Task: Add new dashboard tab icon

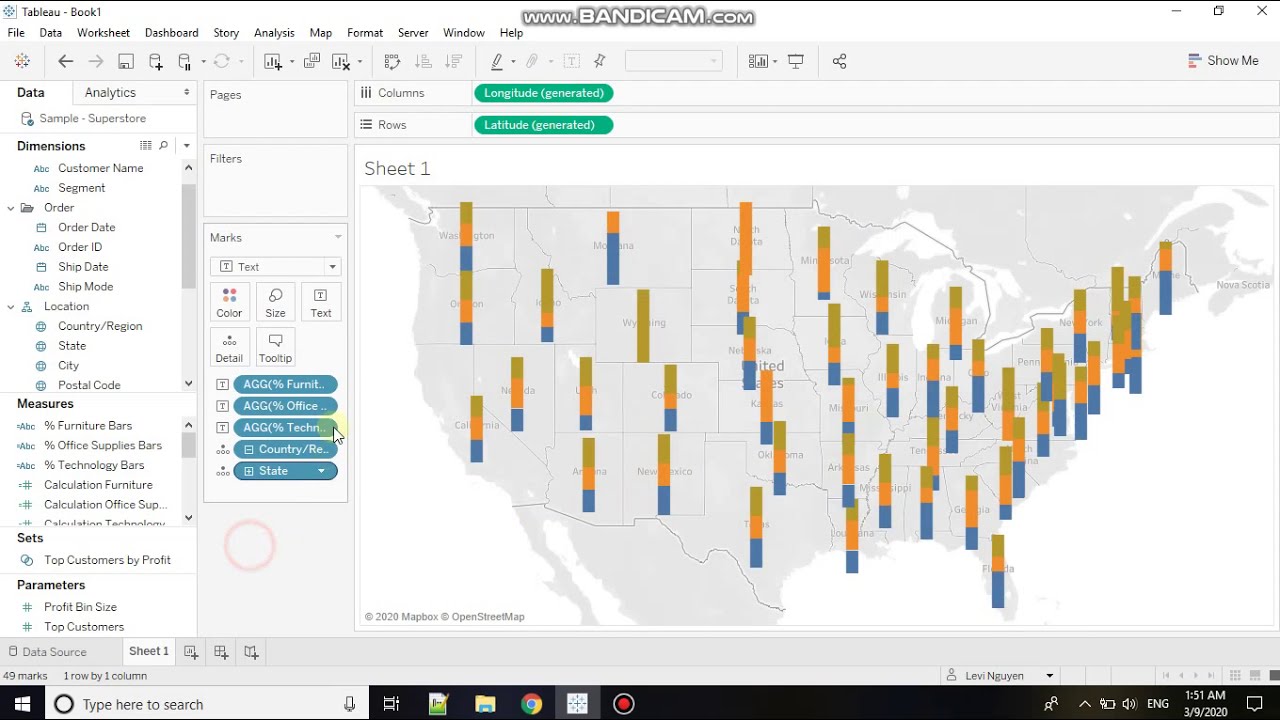Action: tap(221, 652)
